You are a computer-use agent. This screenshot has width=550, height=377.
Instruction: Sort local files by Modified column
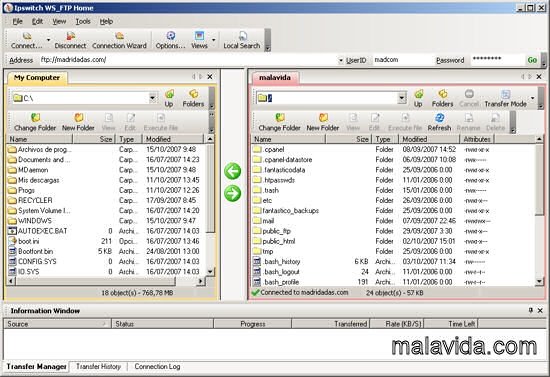coord(173,139)
